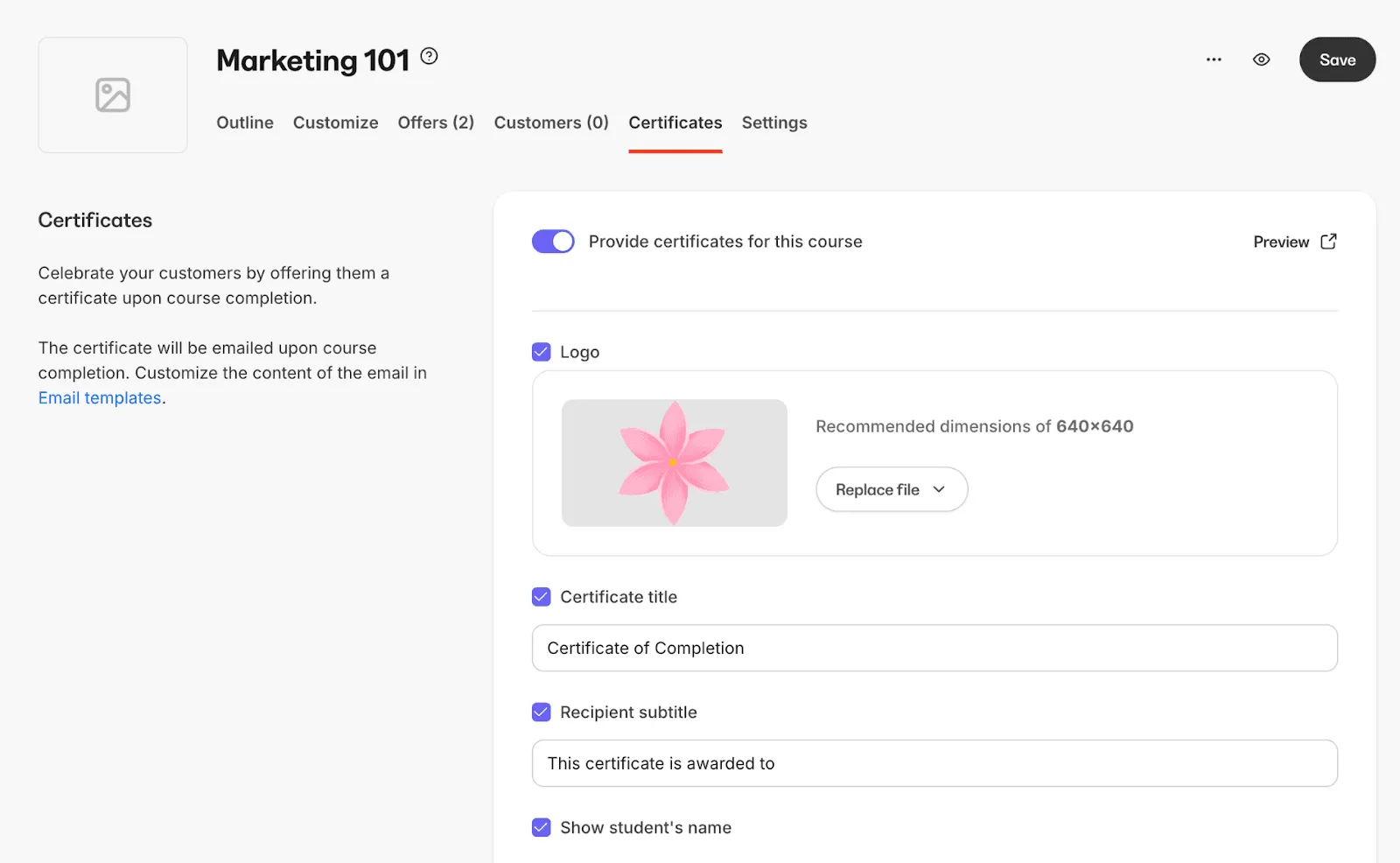This screenshot has width=1400, height=863.
Task: Switch to the Outline tab
Action: point(245,123)
